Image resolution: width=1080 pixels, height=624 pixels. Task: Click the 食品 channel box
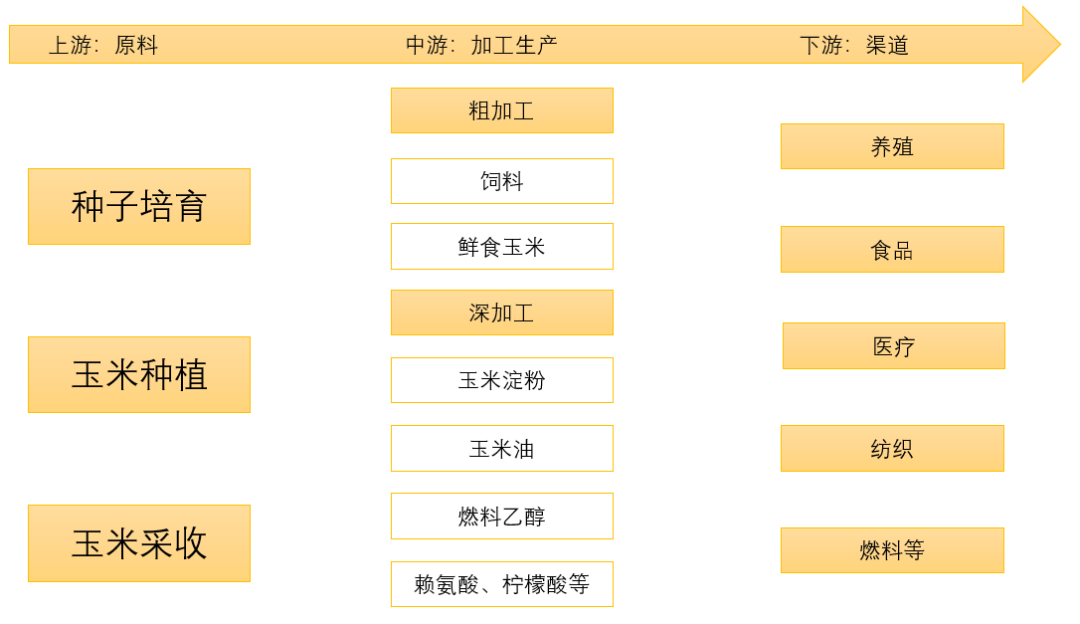[x=892, y=249]
